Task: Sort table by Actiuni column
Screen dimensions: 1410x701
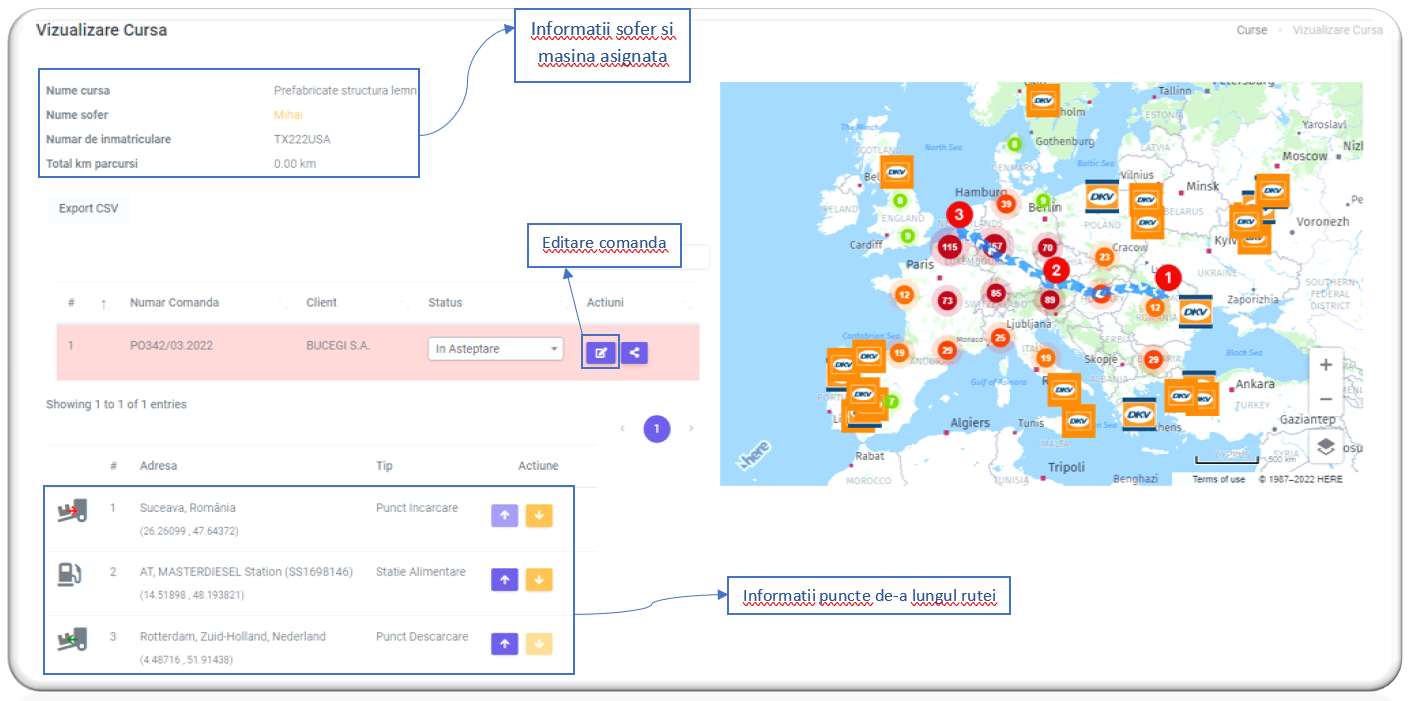Action: tap(605, 303)
